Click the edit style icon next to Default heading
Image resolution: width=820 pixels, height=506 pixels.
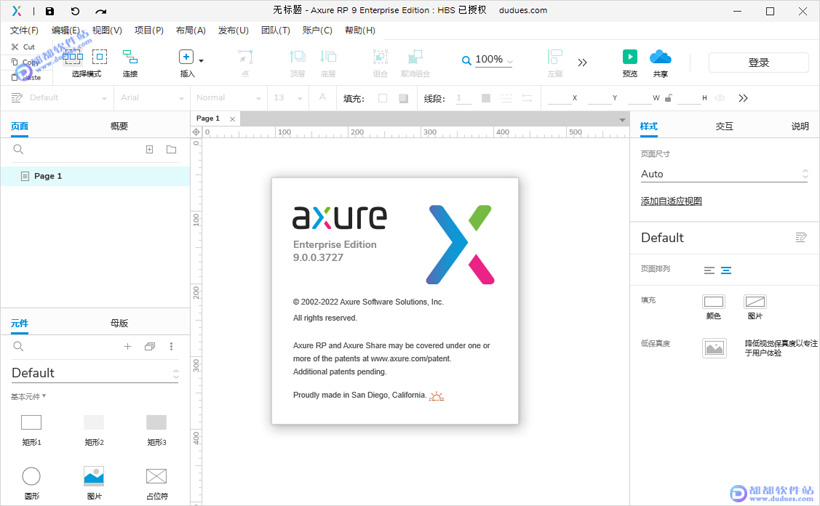coord(801,237)
